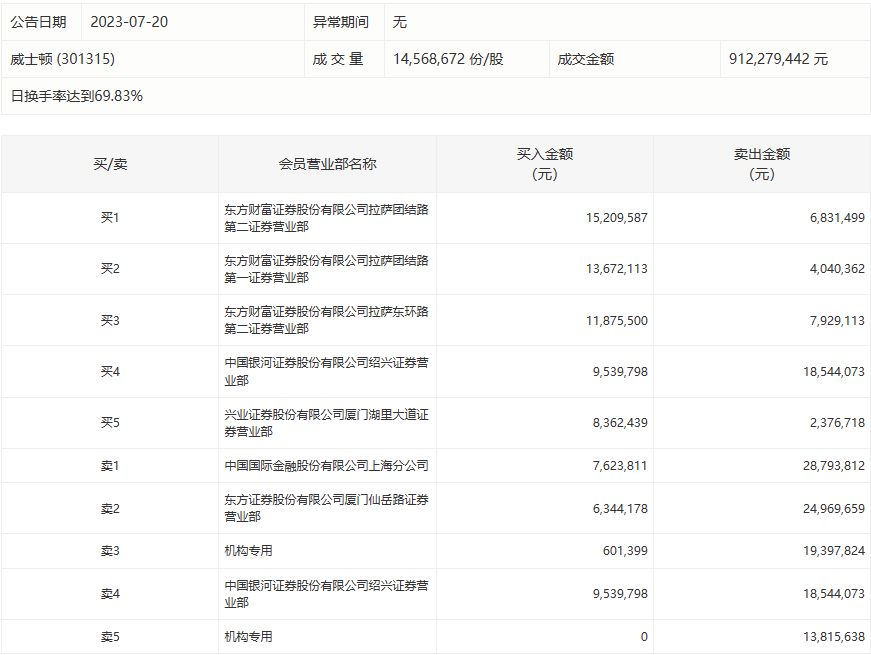Click 中国银河证券绍兴证券营业部 in 买4 row
Screen dimensions: 871x655
pos(326,372)
